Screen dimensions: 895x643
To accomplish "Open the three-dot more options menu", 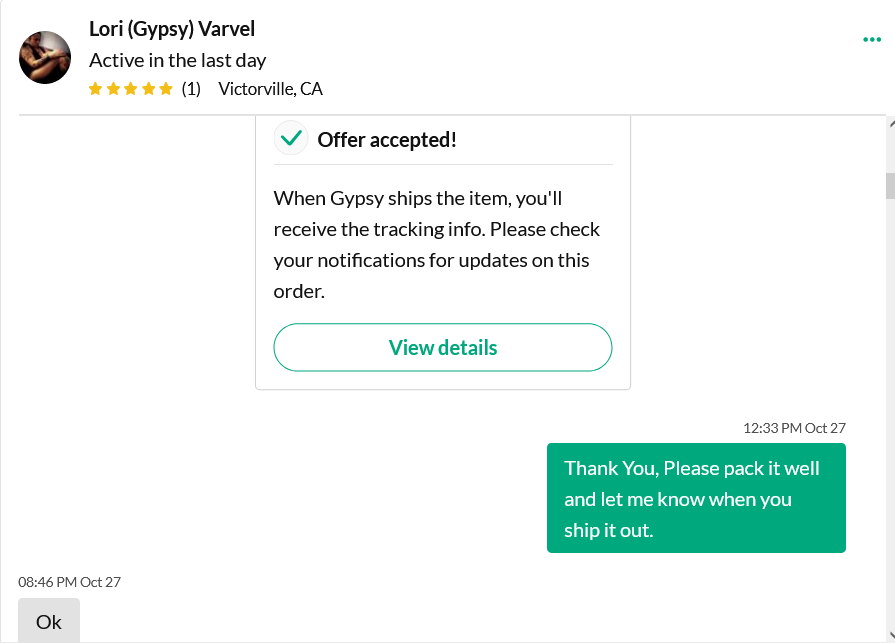I will 872,39.
